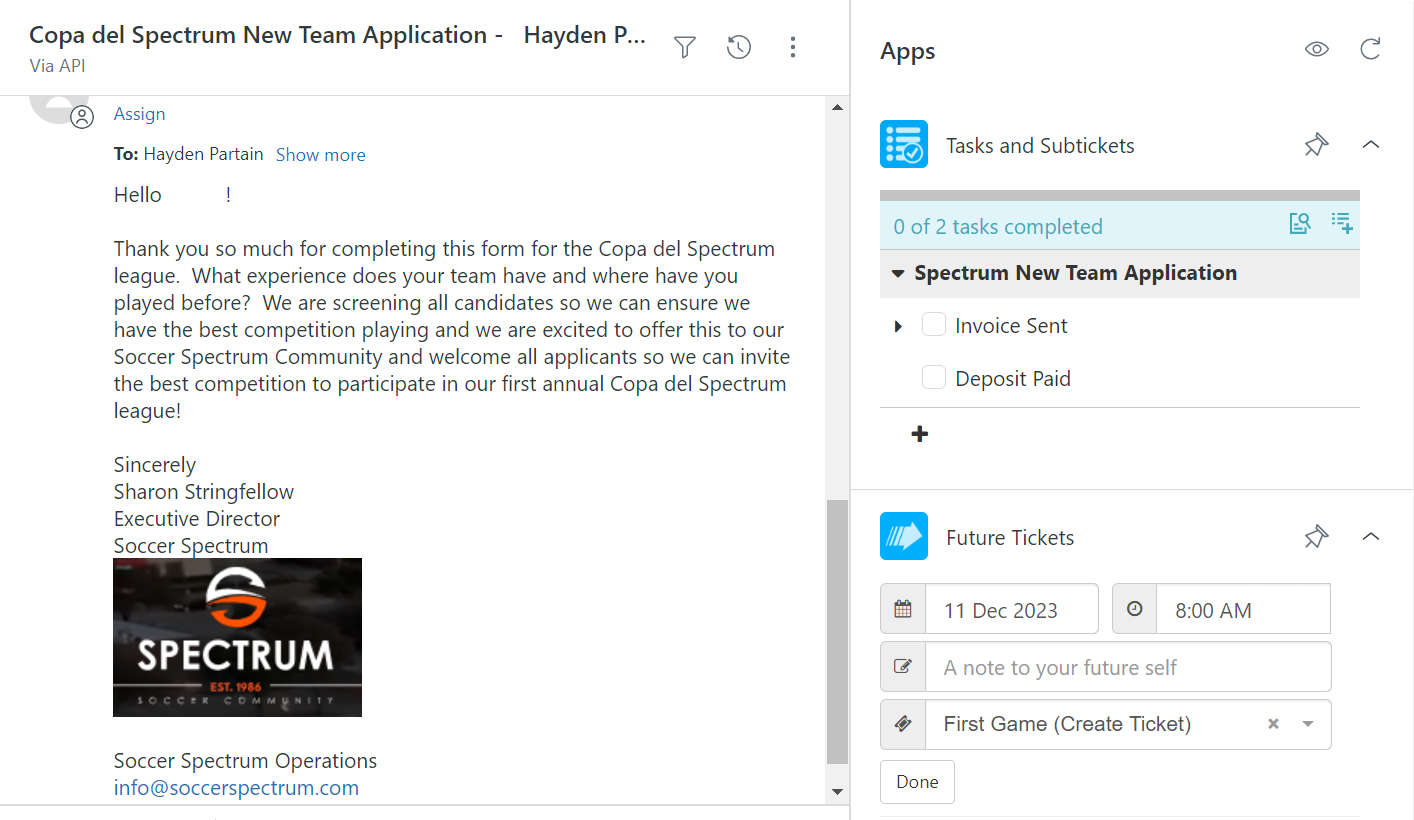Viewport: 1414px width, 820px height.
Task: Click the calendar icon beside the date
Action: 903,609
